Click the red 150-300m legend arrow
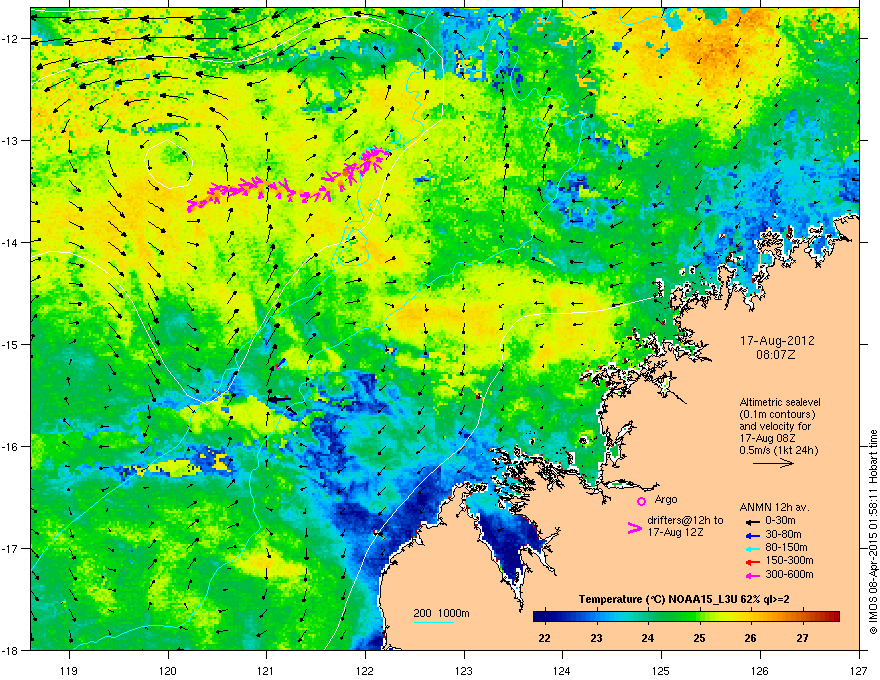880x680 pixels. tap(753, 562)
